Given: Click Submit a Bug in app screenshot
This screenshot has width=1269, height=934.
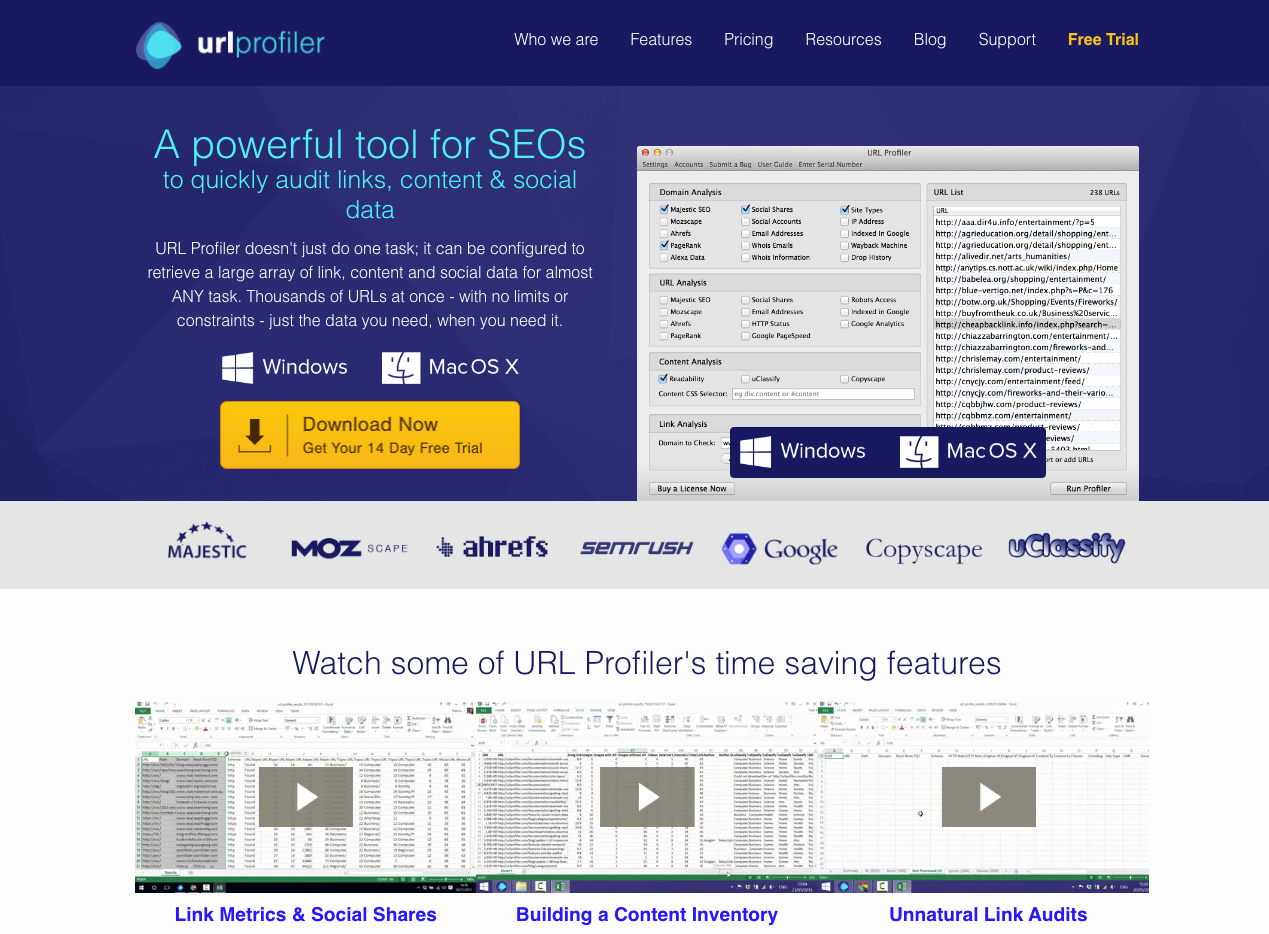Looking at the screenshot, I should [x=730, y=164].
